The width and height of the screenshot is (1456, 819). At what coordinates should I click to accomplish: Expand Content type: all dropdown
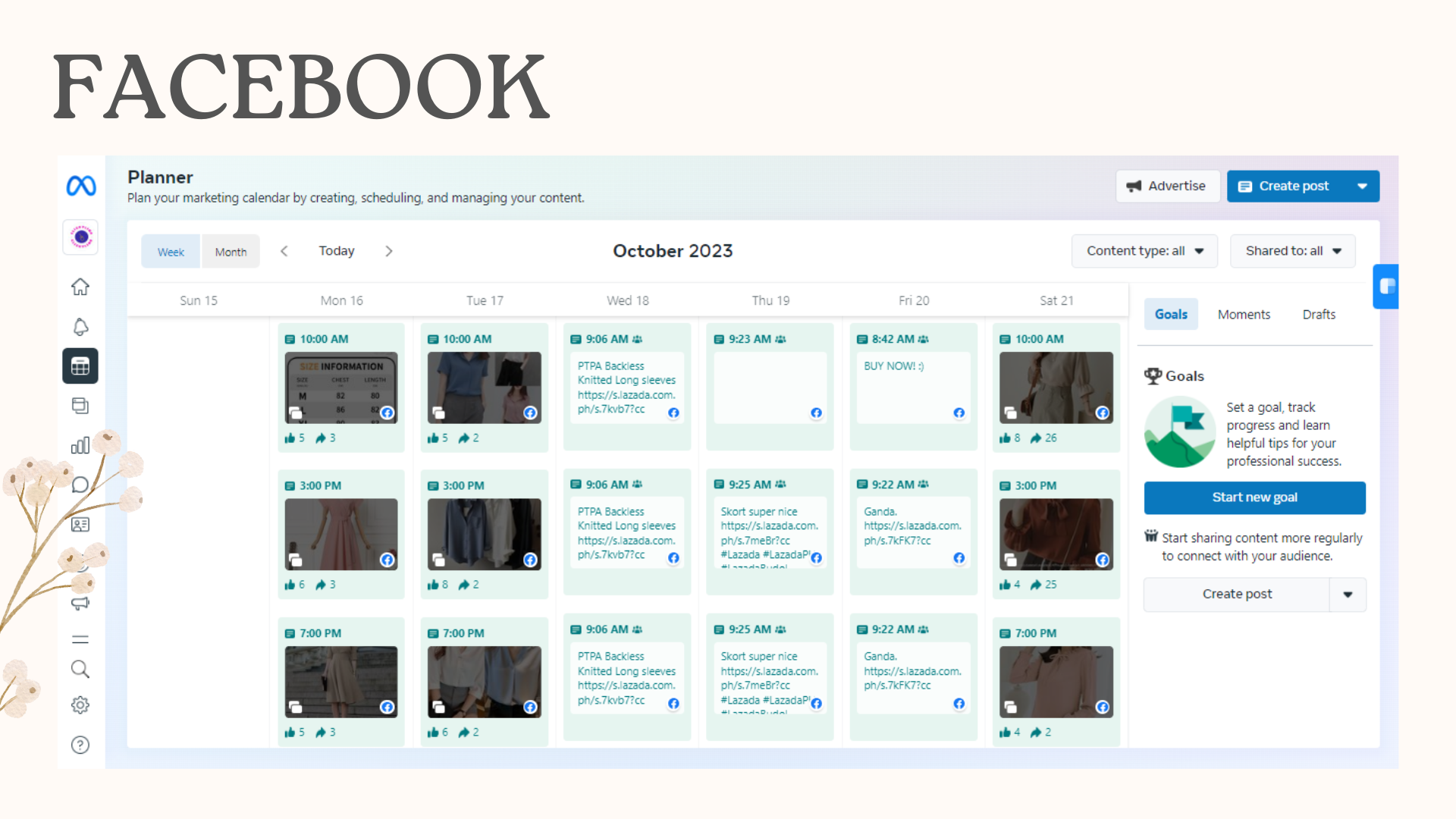[x=1144, y=251]
